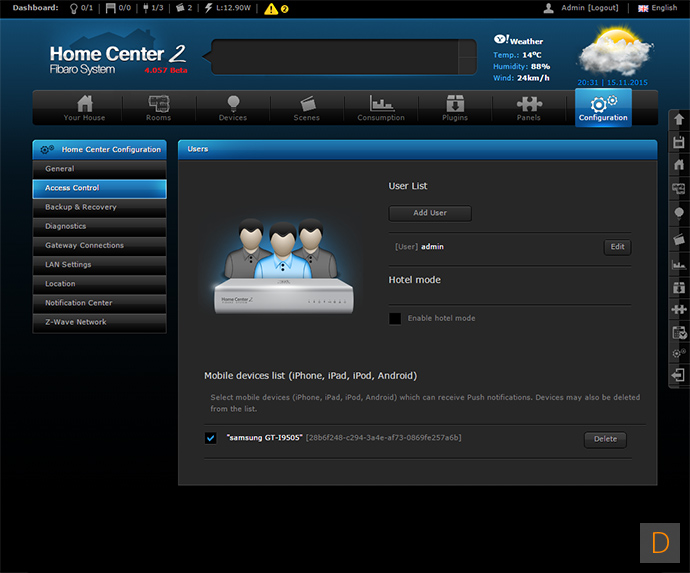Viewport: 690px width, 573px height.
Task: Click the samsung GT-I9505 device name
Action: click(264, 437)
